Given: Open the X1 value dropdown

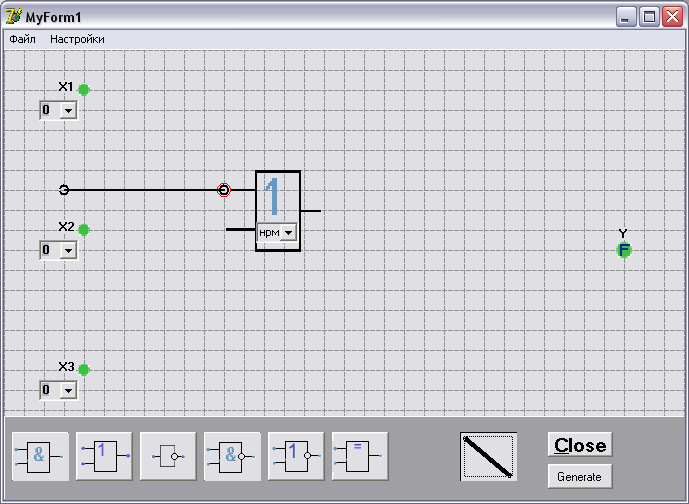Looking at the screenshot, I should tap(69, 110).
